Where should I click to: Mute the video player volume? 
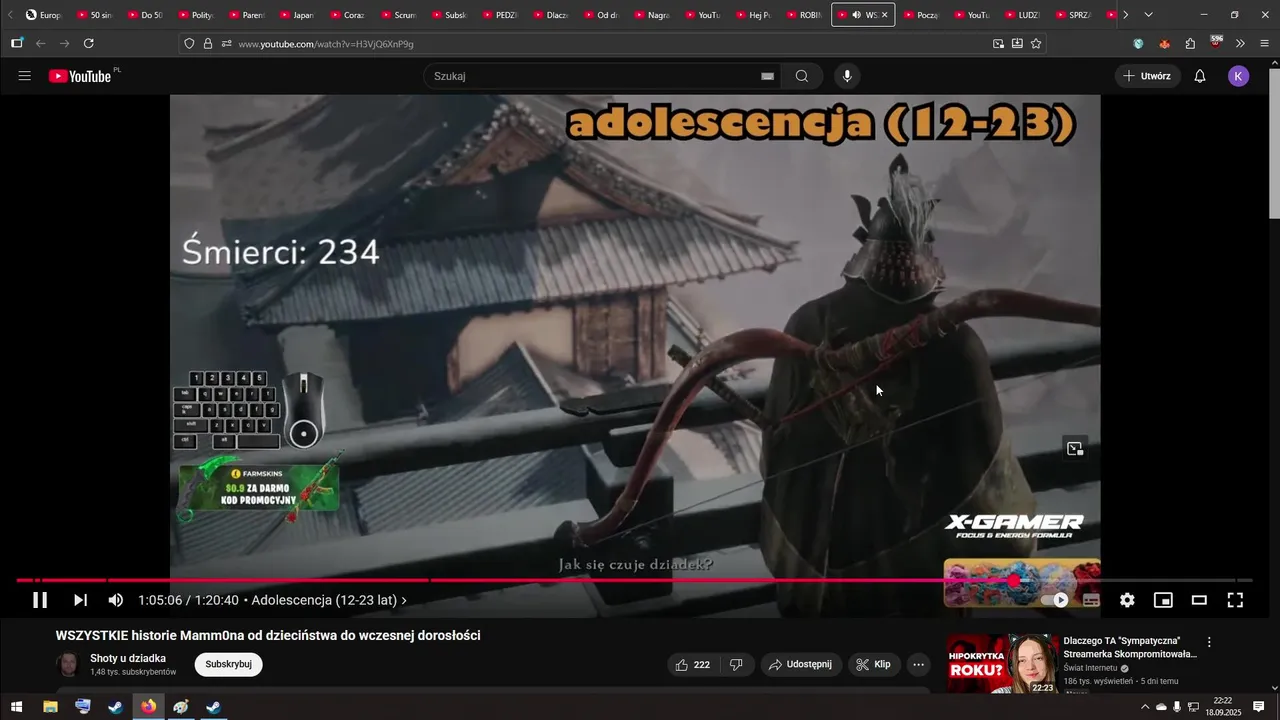(x=116, y=600)
